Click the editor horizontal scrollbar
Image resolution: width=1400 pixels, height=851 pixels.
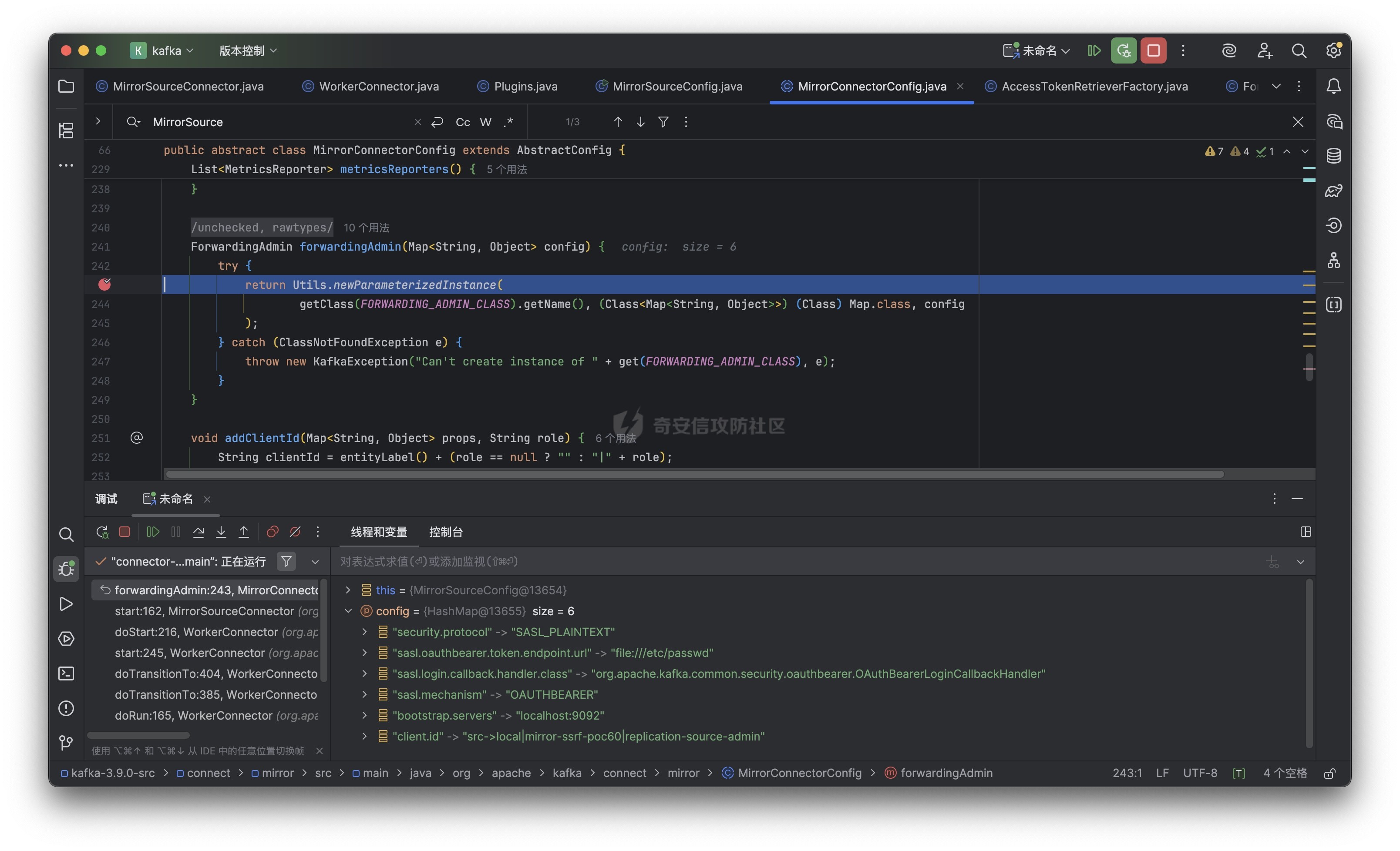(694, 474)
